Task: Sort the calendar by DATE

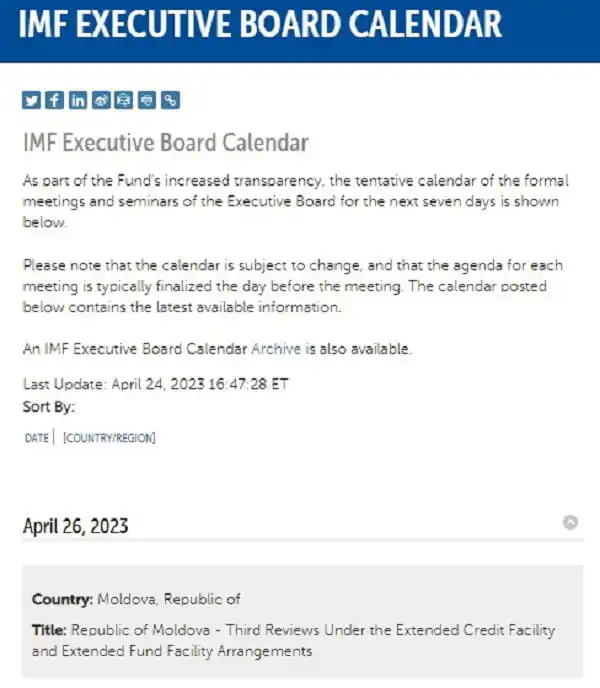Action: [x=36, y=437]
